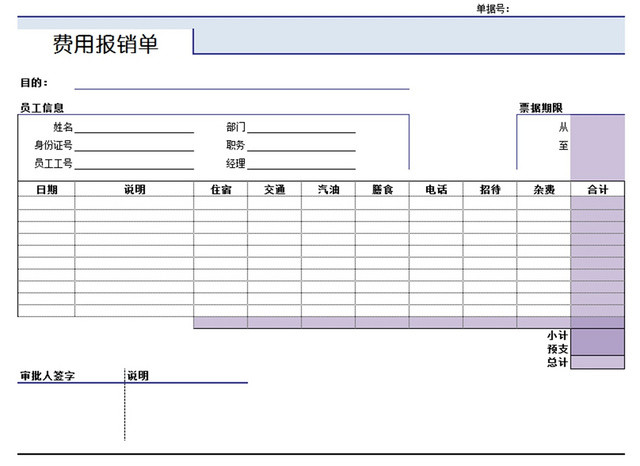Click the 员工信息 heading

point(42,108)
